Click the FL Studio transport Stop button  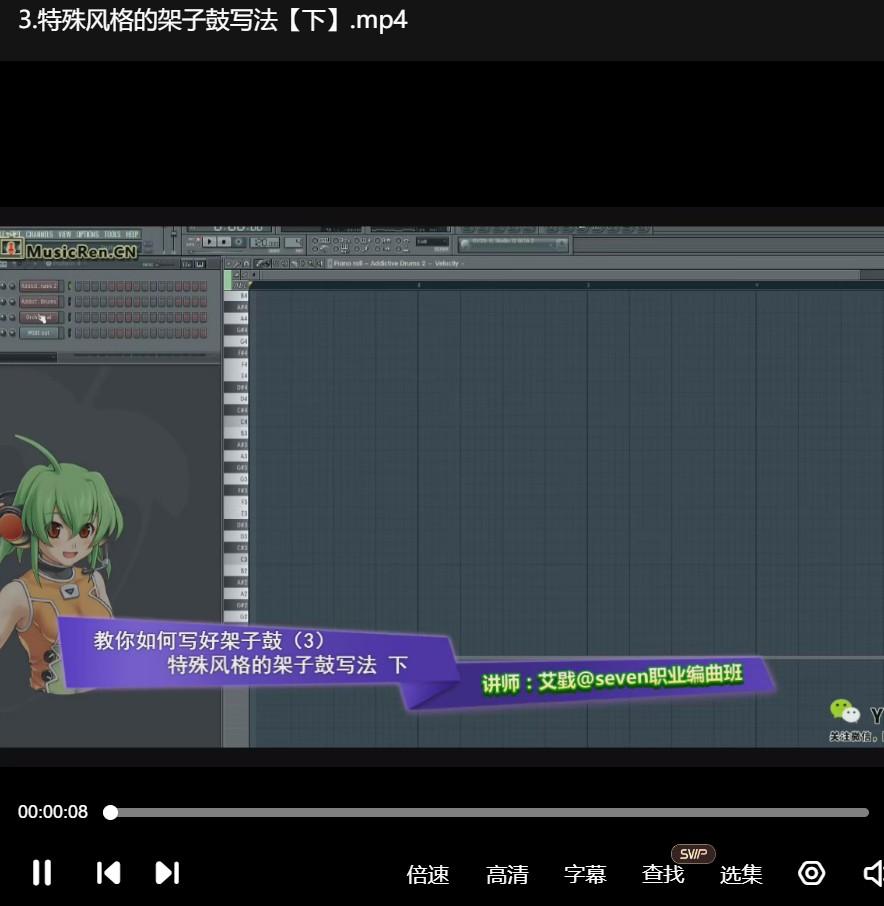click(224, 242)
